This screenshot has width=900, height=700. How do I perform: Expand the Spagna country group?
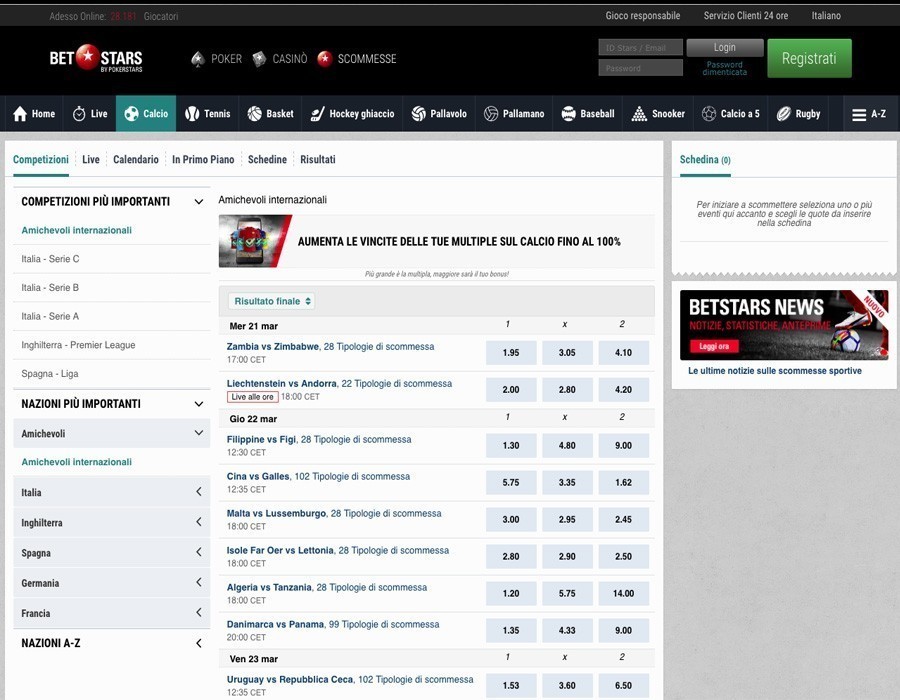point(199,552)
